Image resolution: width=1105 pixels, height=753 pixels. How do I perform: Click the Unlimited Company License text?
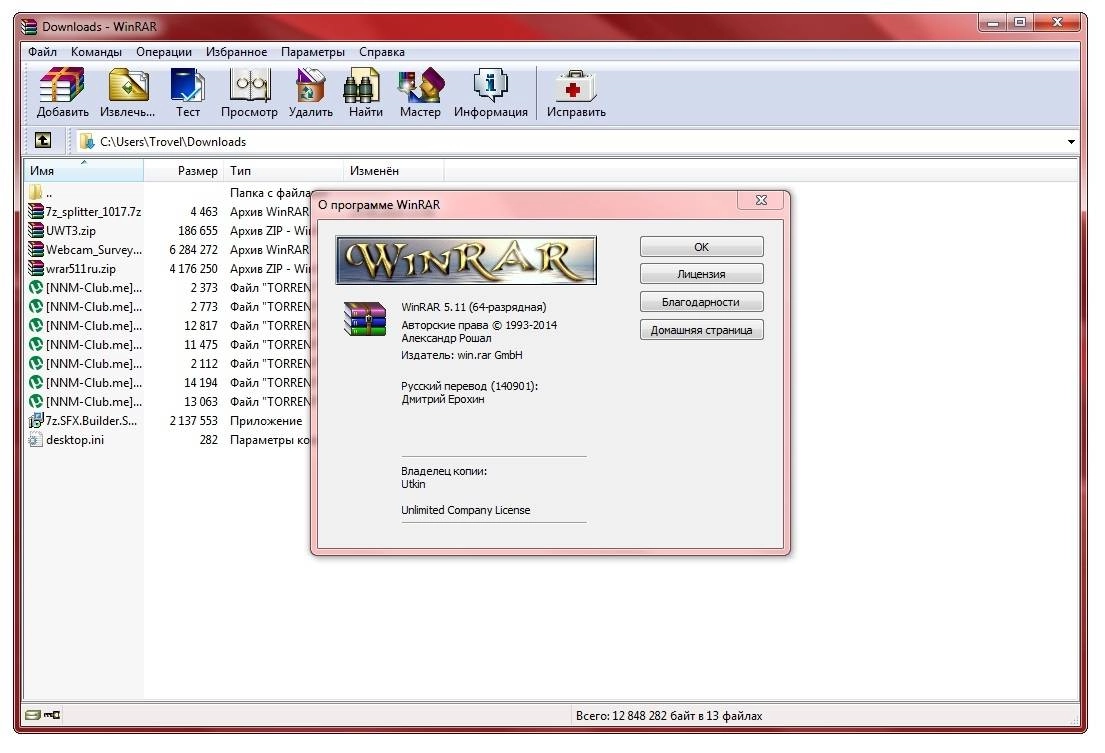pyautogui.click(x=465, y=510)
